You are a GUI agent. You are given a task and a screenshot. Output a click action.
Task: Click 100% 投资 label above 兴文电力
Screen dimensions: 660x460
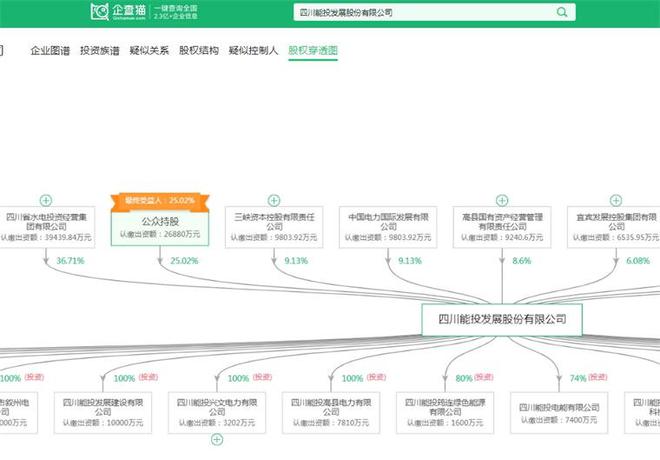pos(250,378)
